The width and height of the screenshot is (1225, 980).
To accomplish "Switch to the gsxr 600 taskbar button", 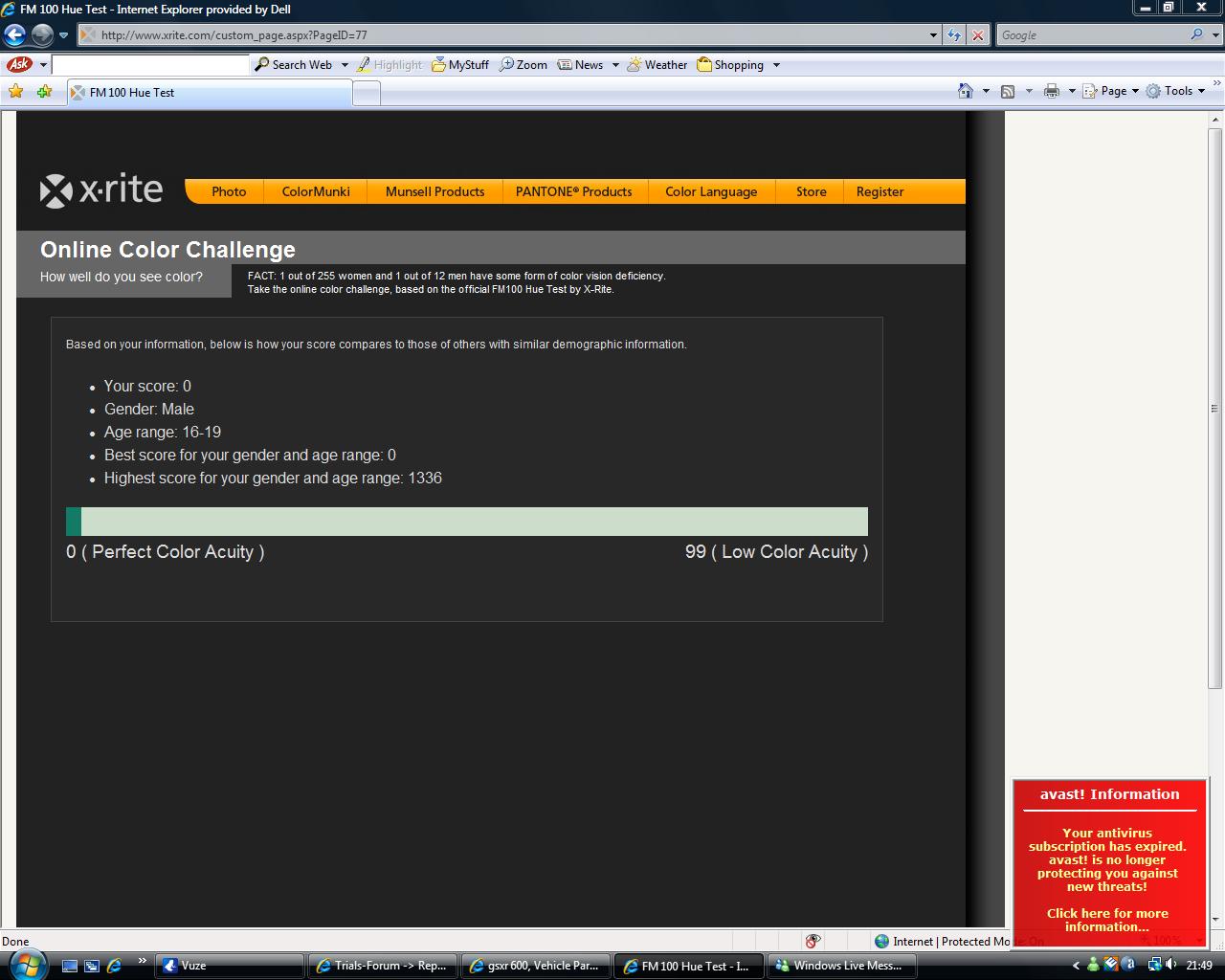I will (535, 966).
